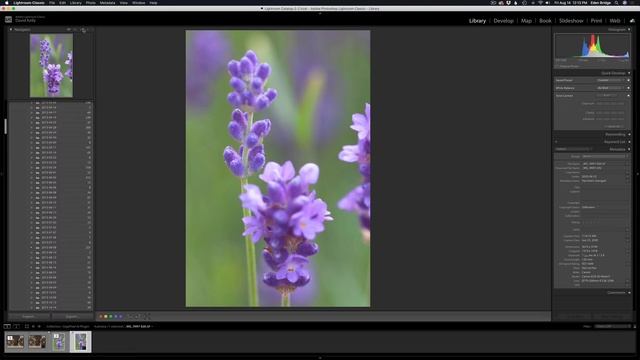640x360 pixels.
Task: Apply yellow color label in toolbar
Action: [106, 316]
